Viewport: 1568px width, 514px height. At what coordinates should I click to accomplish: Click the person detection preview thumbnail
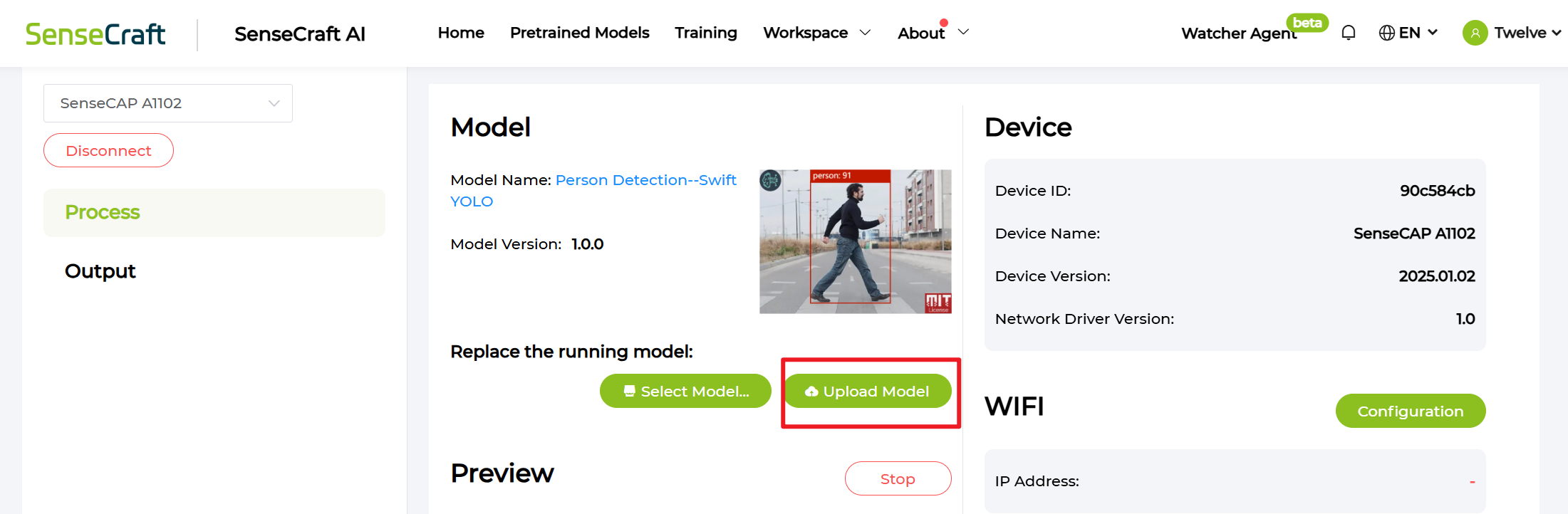855,242
